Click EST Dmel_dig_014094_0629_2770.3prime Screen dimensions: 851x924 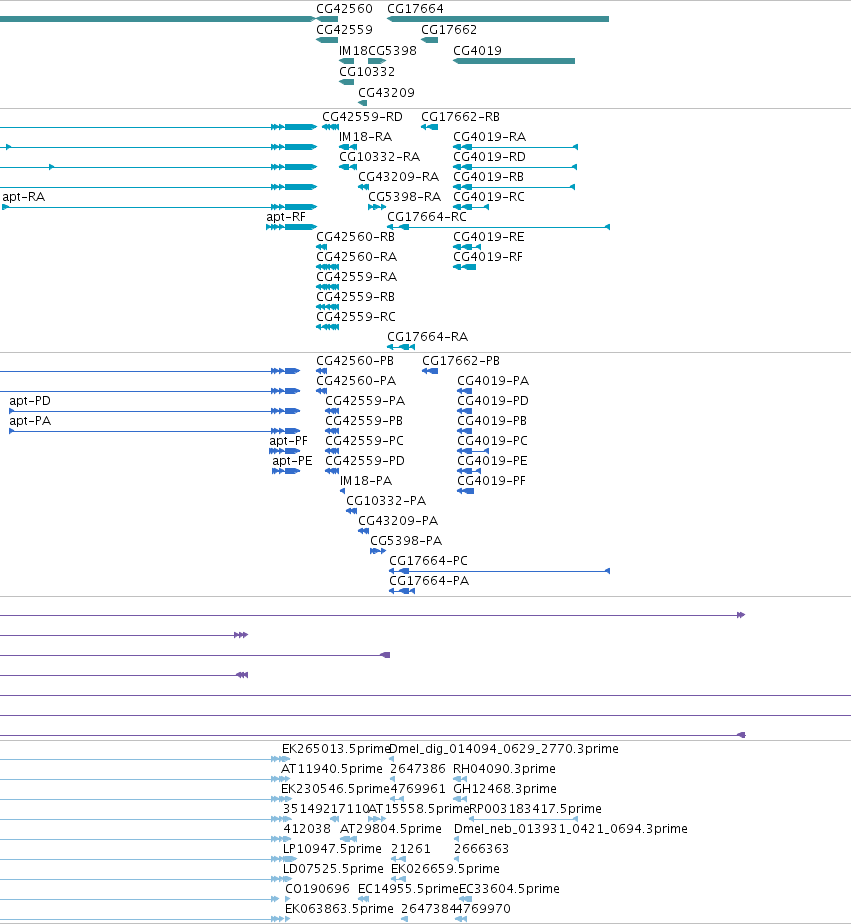504,749
